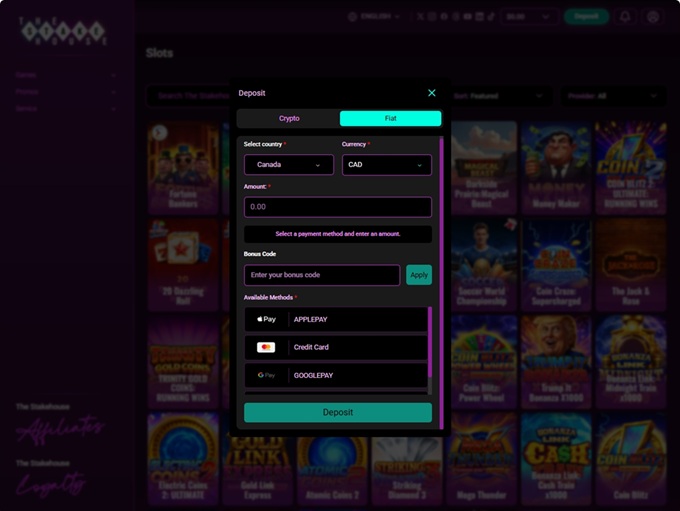Open the Electric Coins 2 Ultimate thumbnail
The height and width of the screenshot is (511, 680).
point(183,459)
